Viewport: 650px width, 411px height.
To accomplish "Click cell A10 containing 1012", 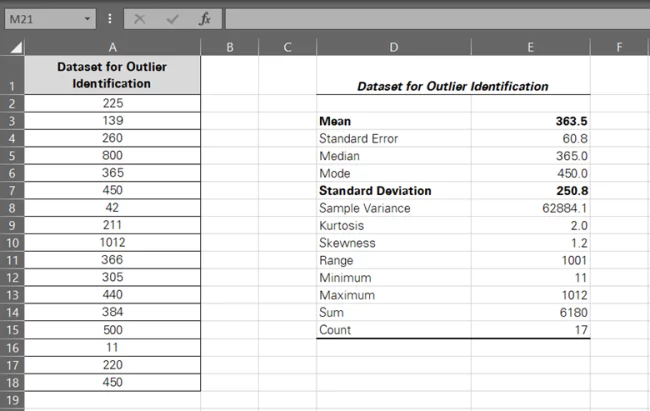I will [112, 242].
